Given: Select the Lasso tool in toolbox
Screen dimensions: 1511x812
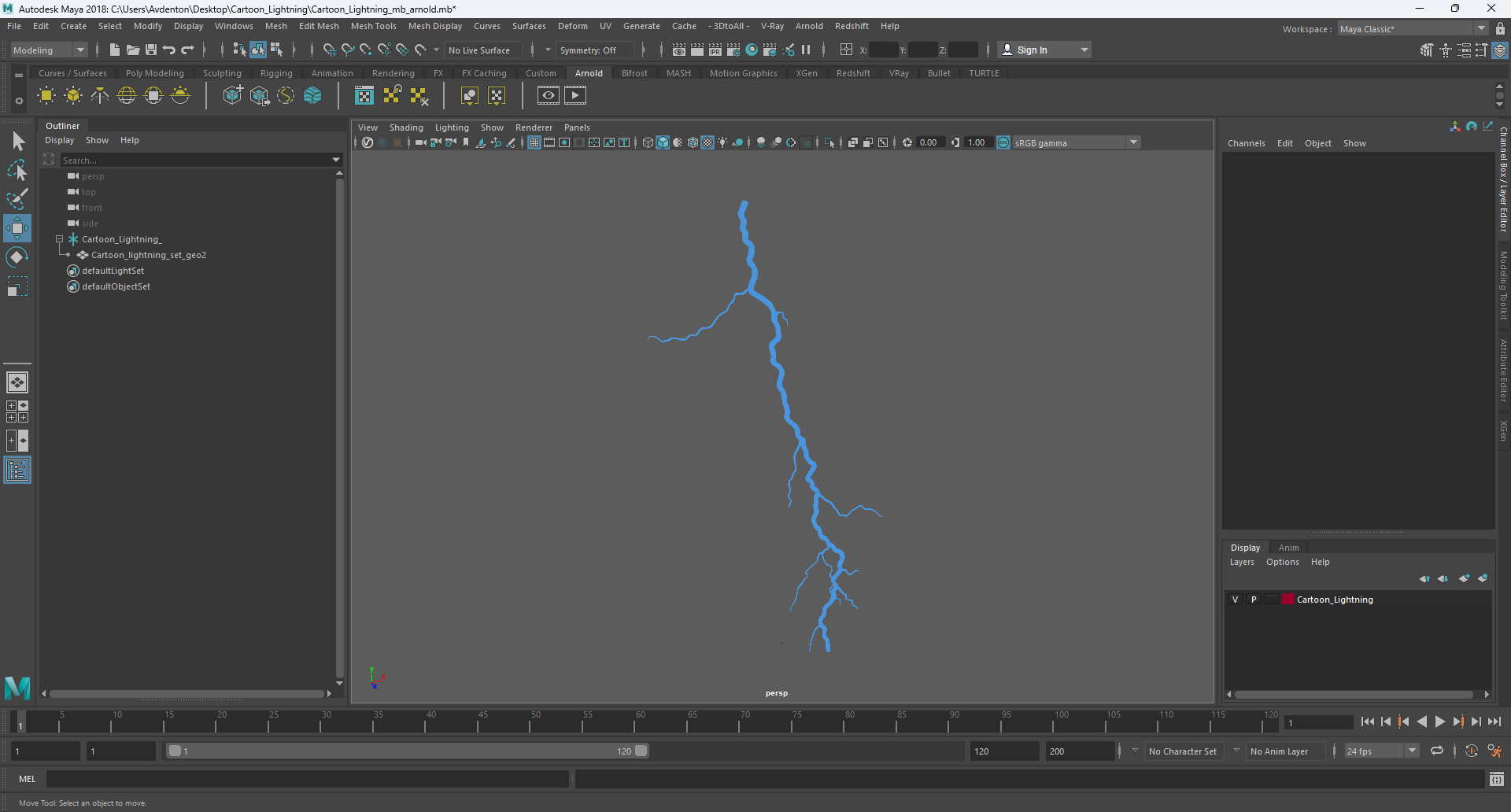Looking at the screenshot, I should click(17, 170).
